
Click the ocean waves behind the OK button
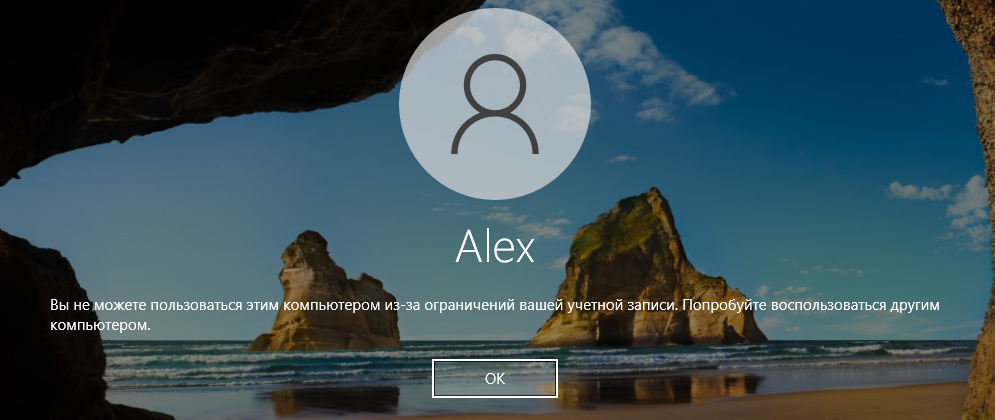tap(495, 352)
